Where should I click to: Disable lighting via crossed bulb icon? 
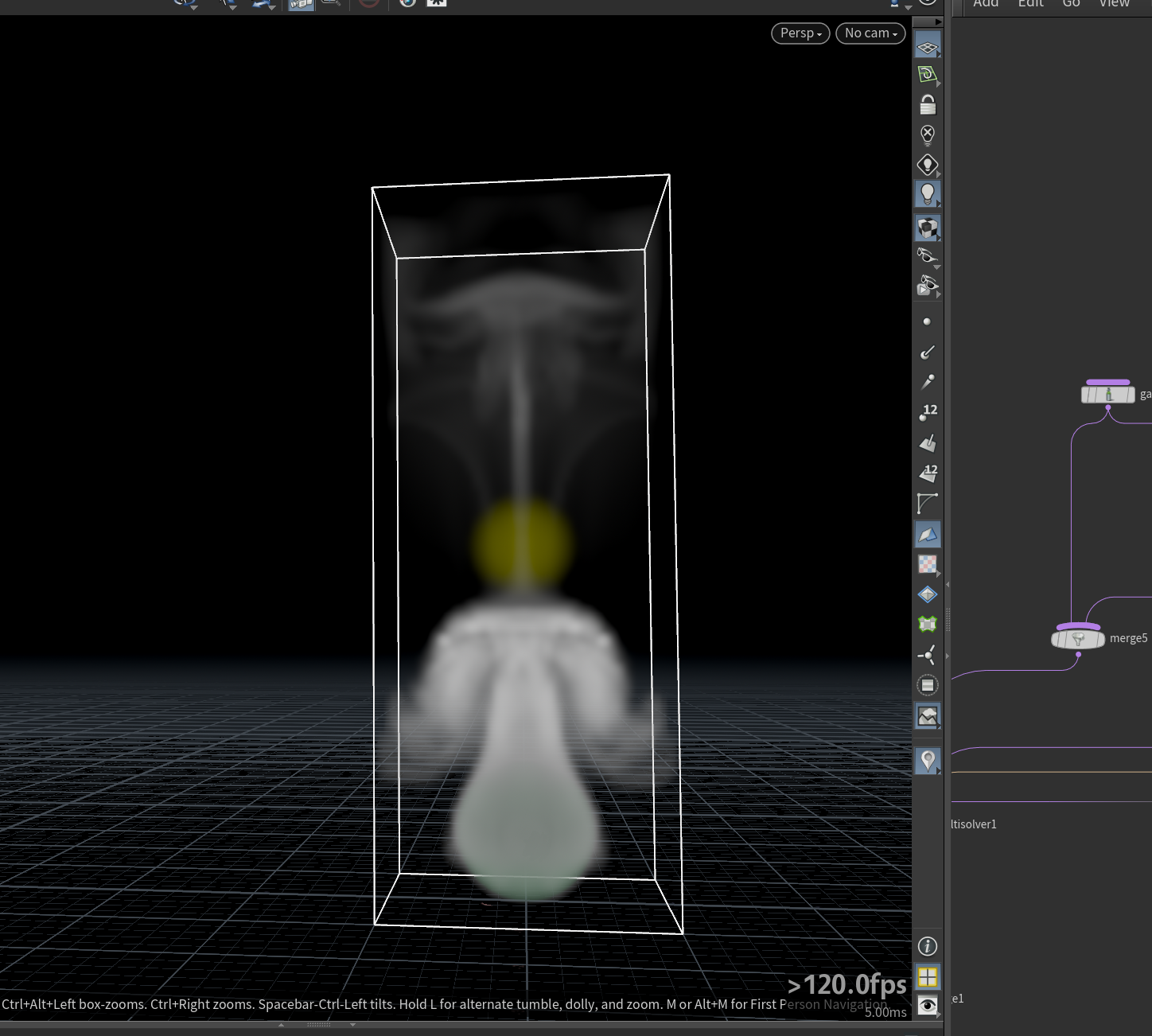(928, 134)
